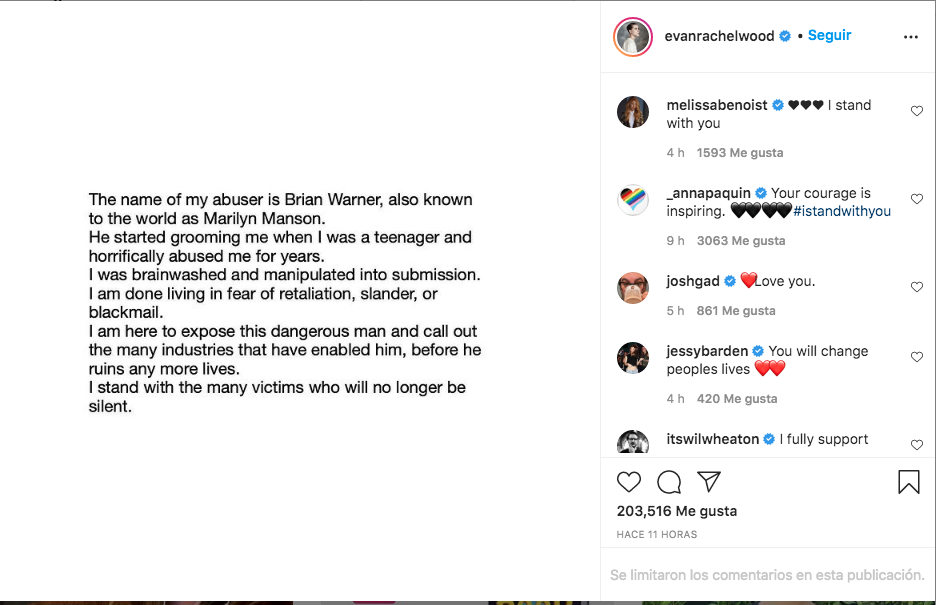Like jessybarden's comment

[916, 357]
